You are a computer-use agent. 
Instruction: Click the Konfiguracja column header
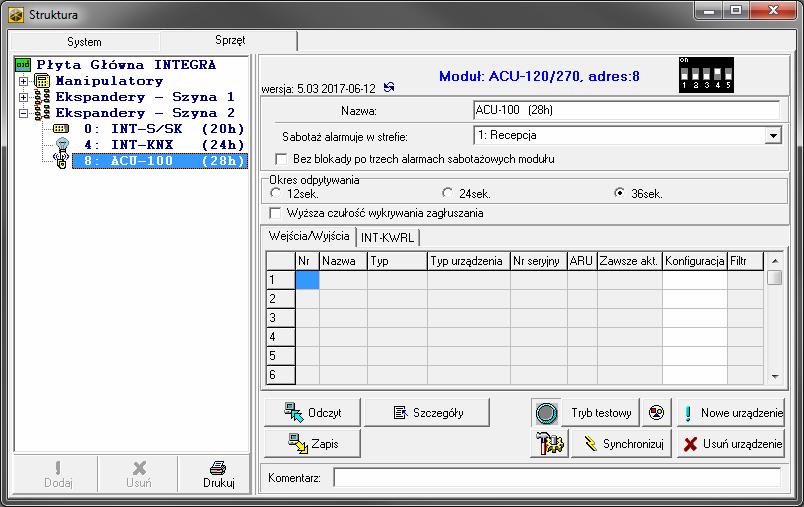point(695,261)
